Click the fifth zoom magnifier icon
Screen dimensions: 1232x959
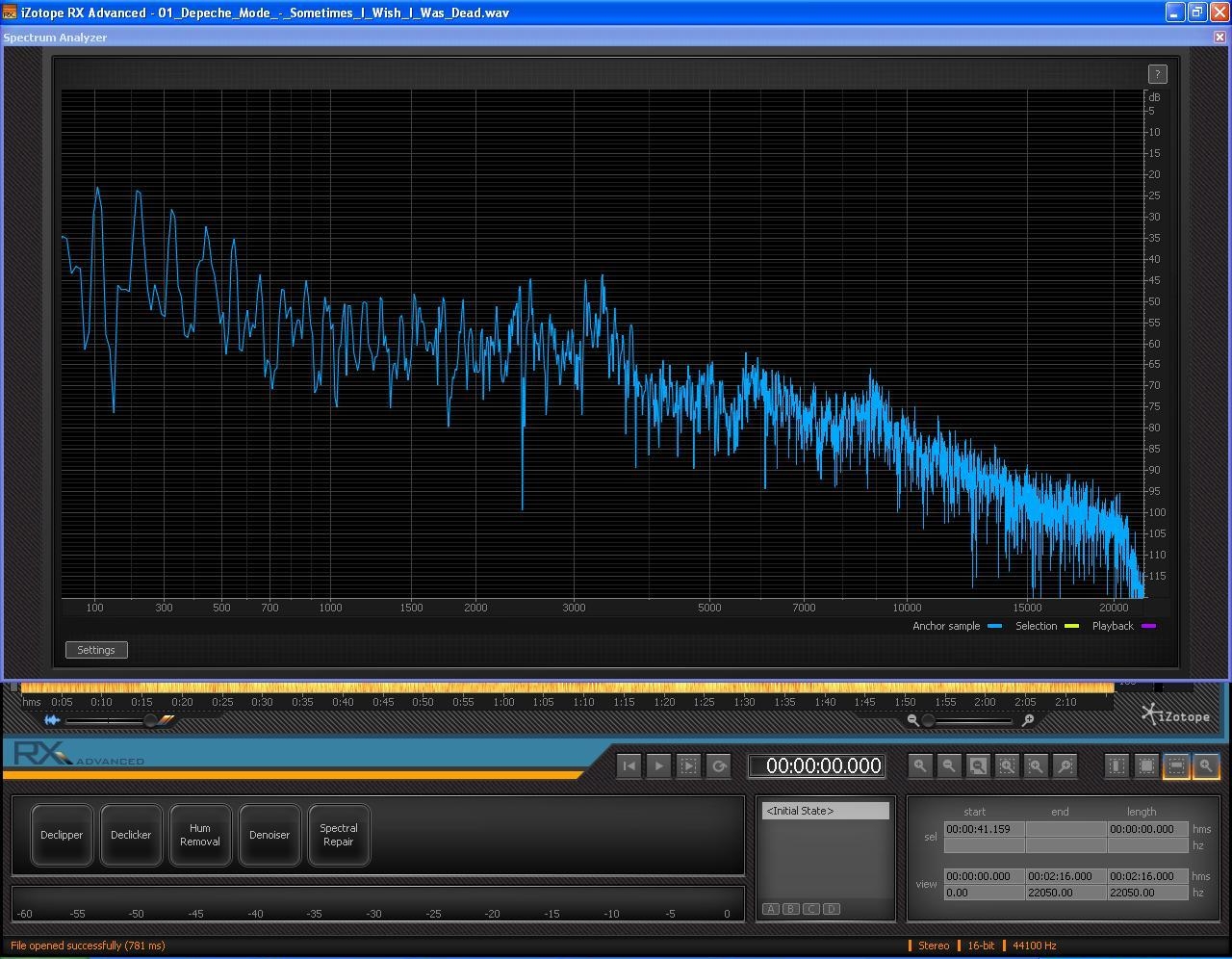click(x=1036, y=765)
